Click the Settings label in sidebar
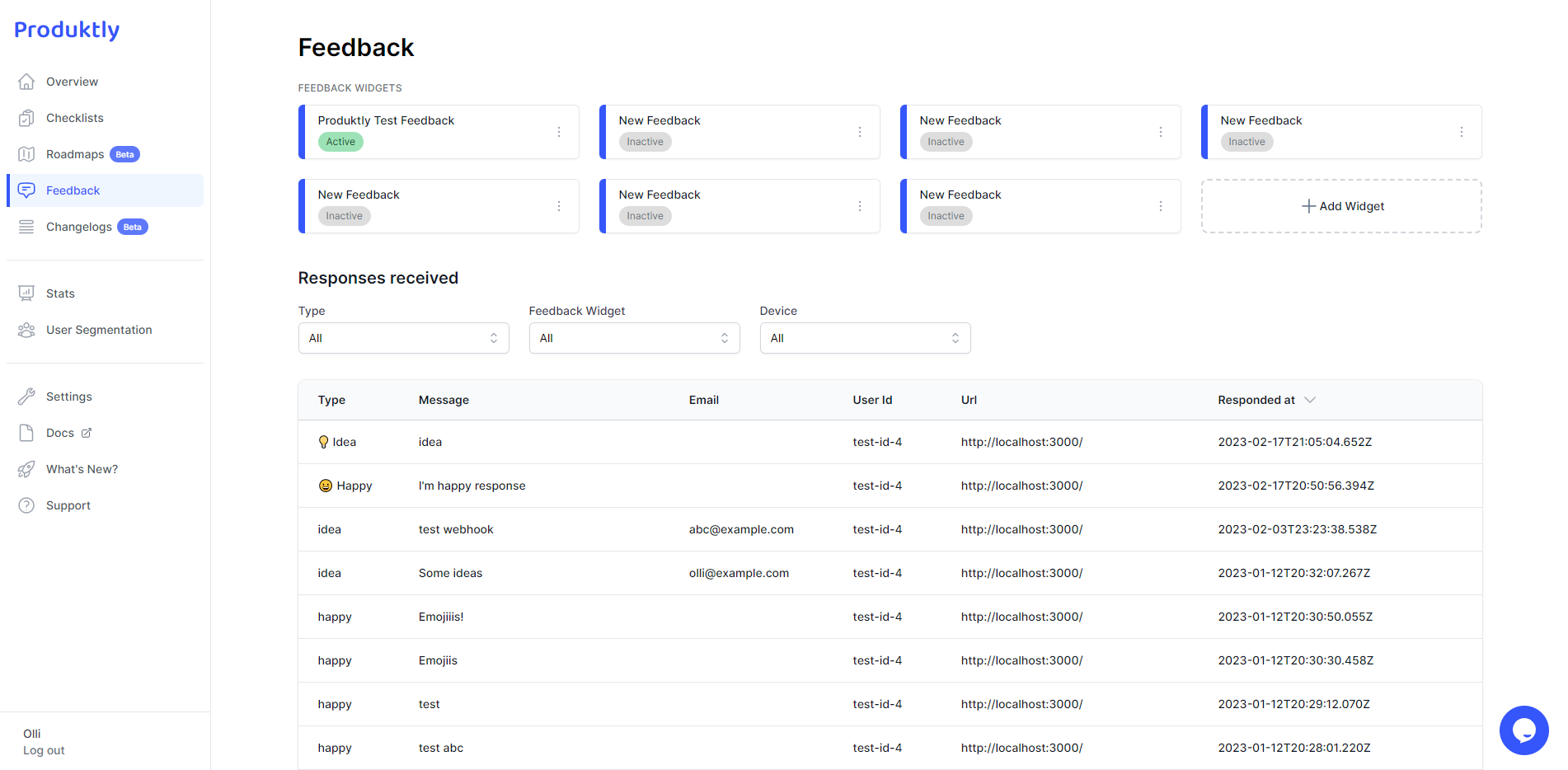 pos(69,397)
